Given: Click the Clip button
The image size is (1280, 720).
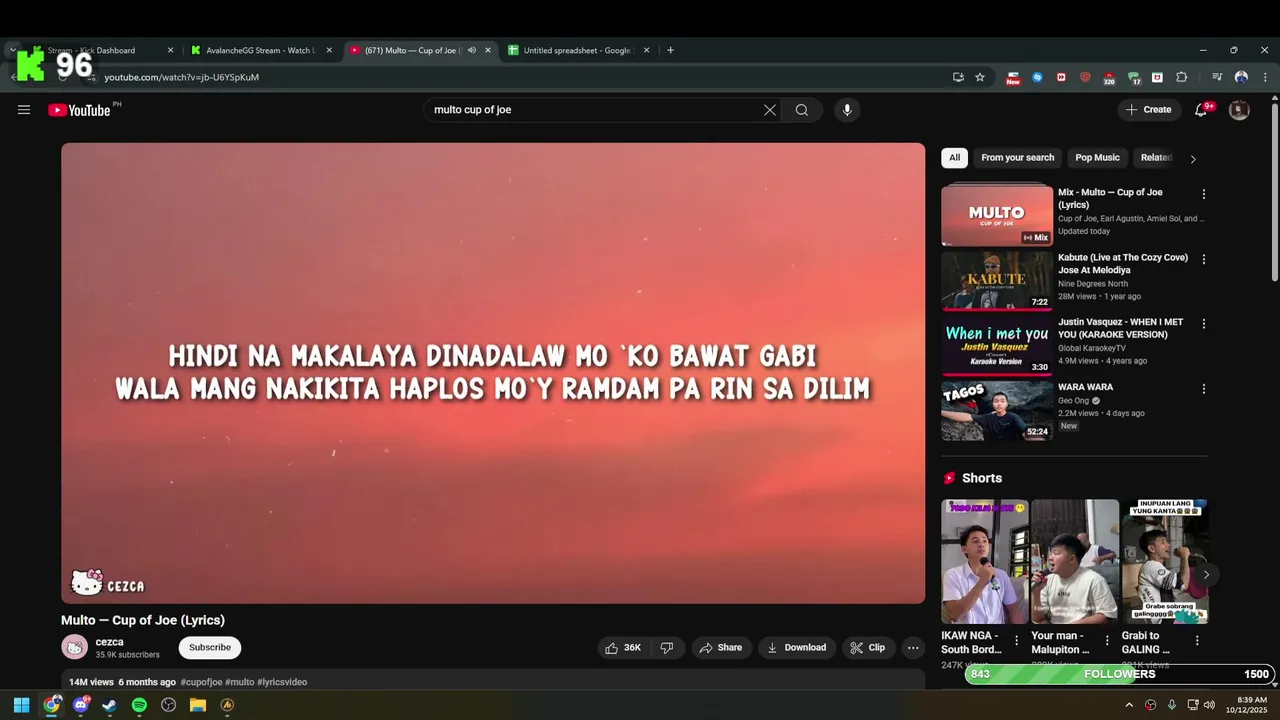Looking at the screenshot, I should coord(868,648).
